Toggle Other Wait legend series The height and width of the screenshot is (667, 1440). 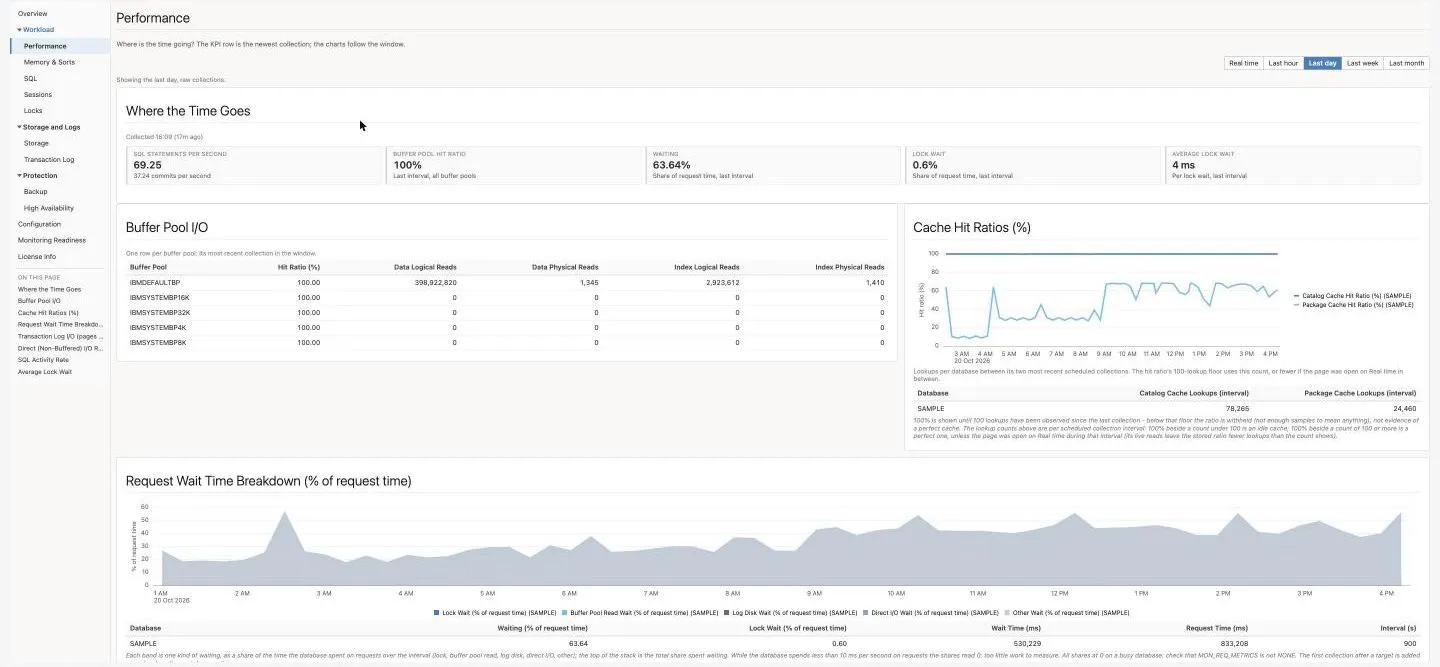pyautogui.click(x=1067, y=612)
